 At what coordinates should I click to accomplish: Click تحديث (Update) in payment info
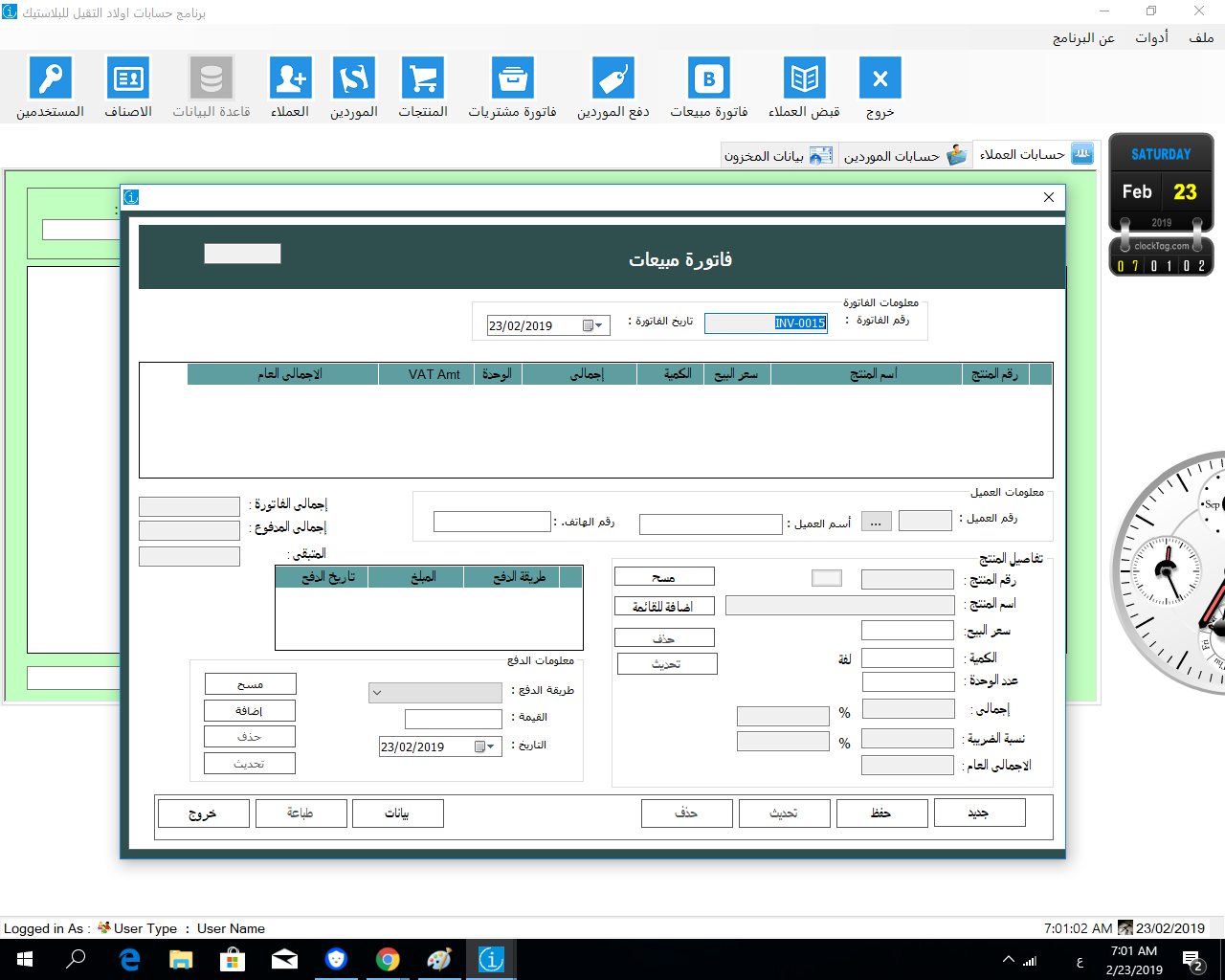click(250, 763)
